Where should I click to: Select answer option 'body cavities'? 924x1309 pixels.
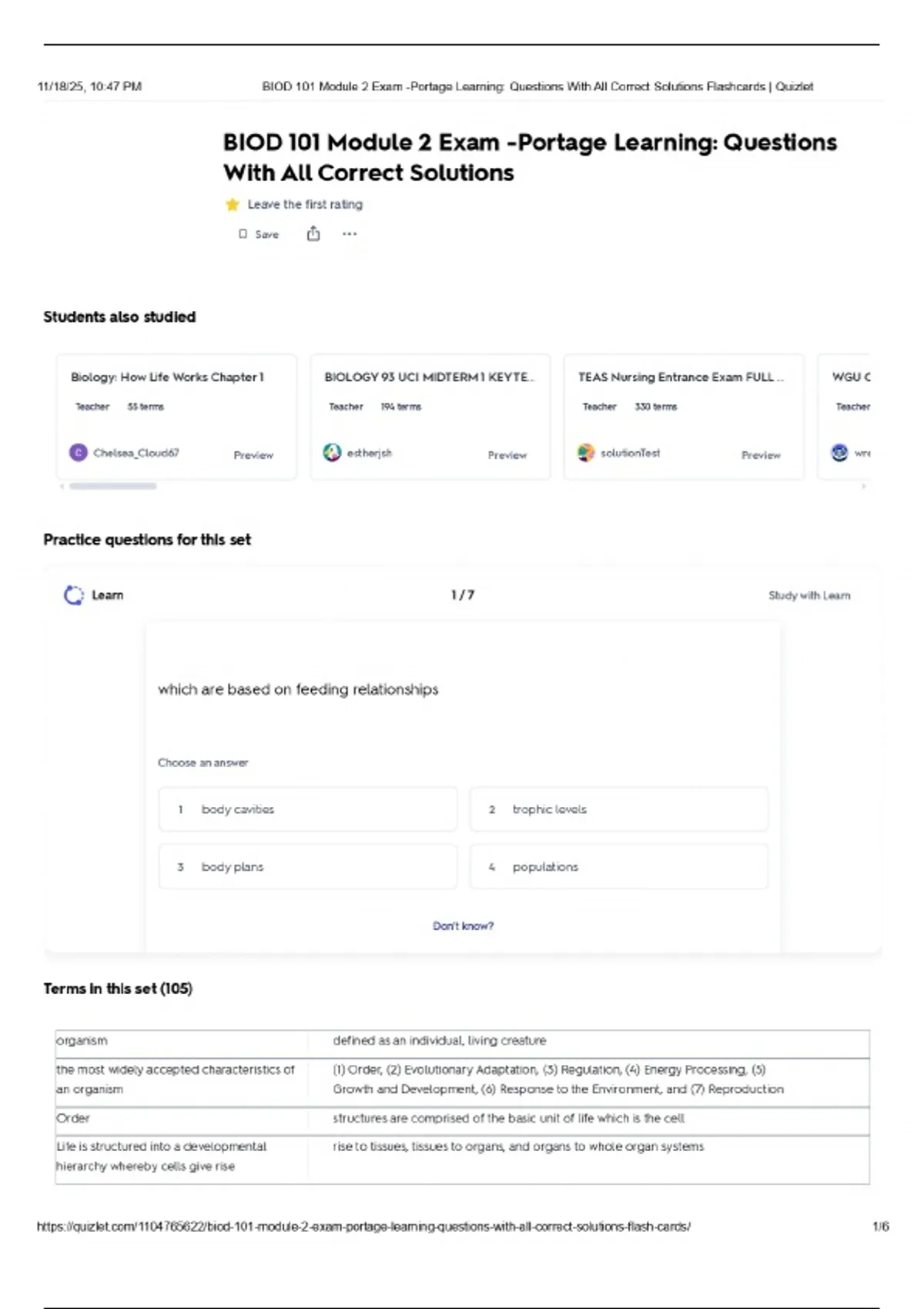308,809
